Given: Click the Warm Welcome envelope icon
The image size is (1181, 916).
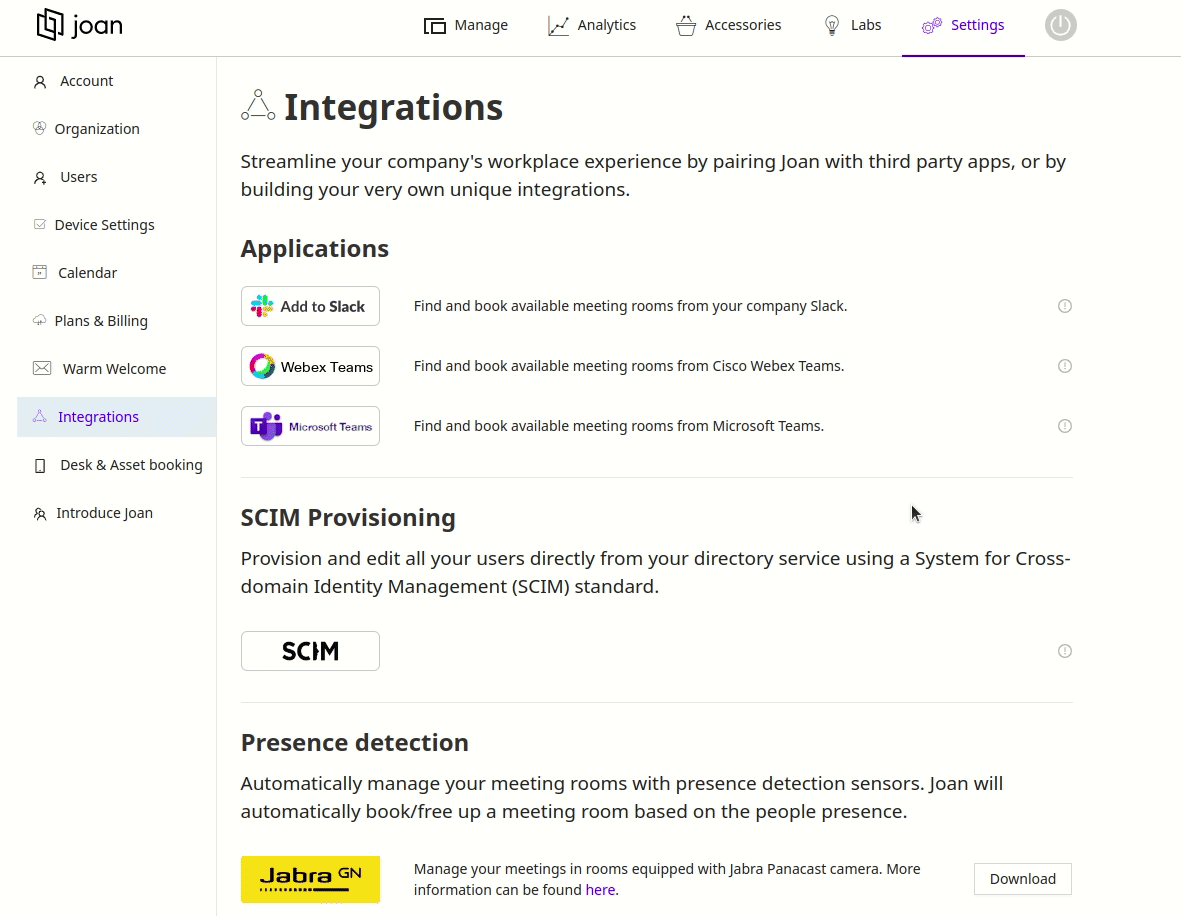Looking at the screenshot, I should coord(42,368).
